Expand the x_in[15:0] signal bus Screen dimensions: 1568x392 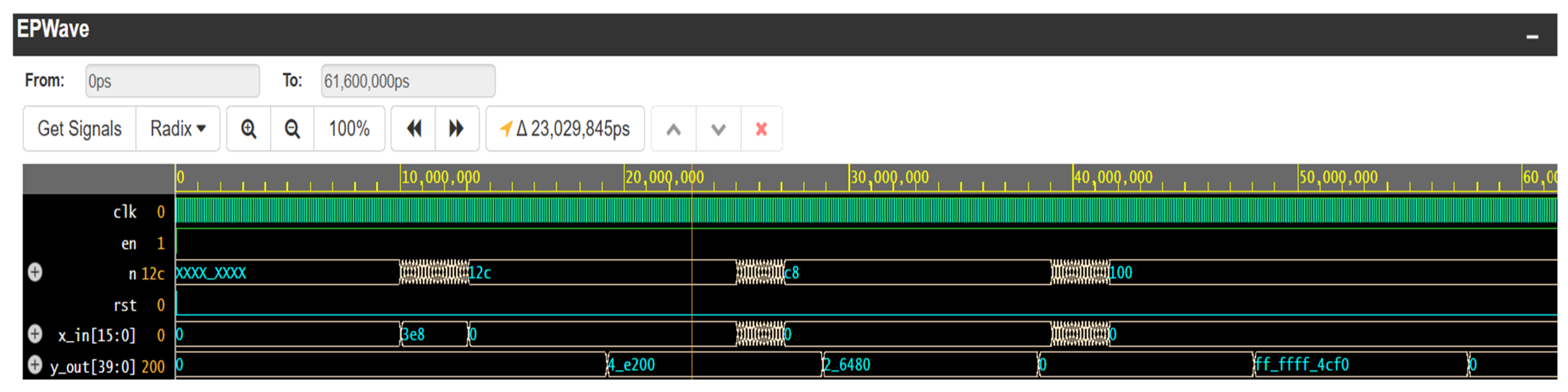[35, 333]
